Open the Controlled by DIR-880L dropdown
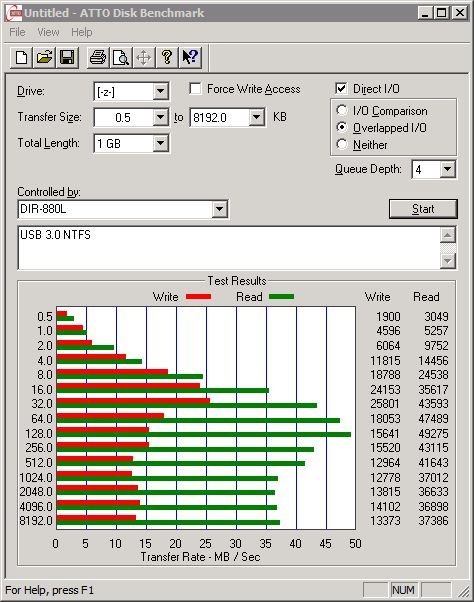This screenshot has width=474, height=602. [219, 209]
